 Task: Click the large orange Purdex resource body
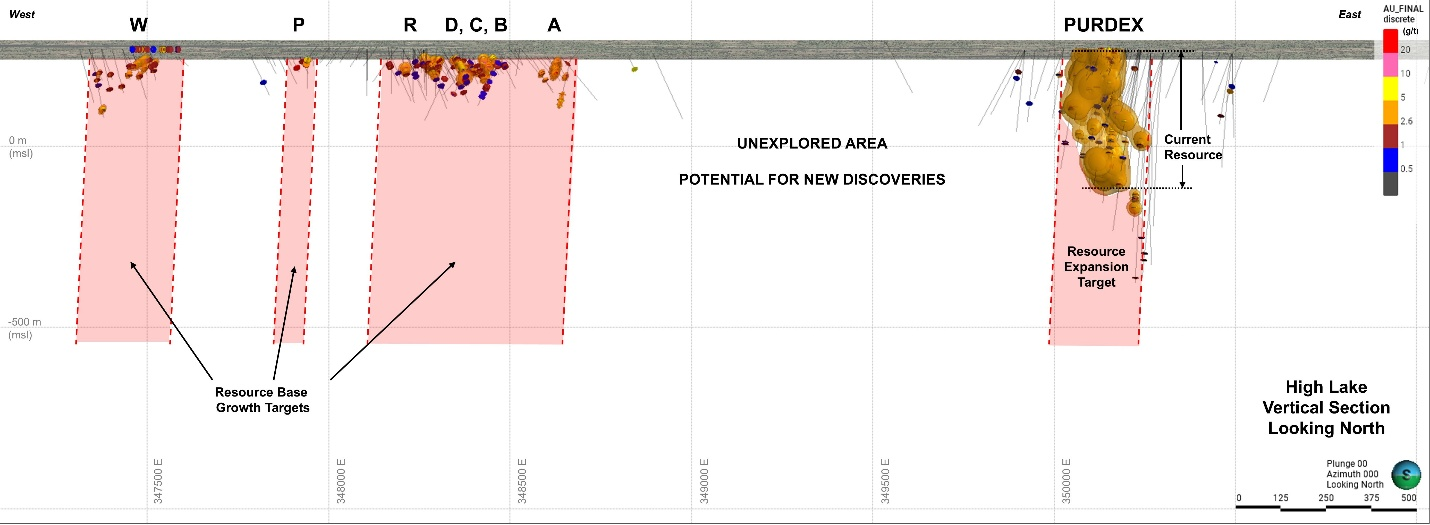point(1102,120)
